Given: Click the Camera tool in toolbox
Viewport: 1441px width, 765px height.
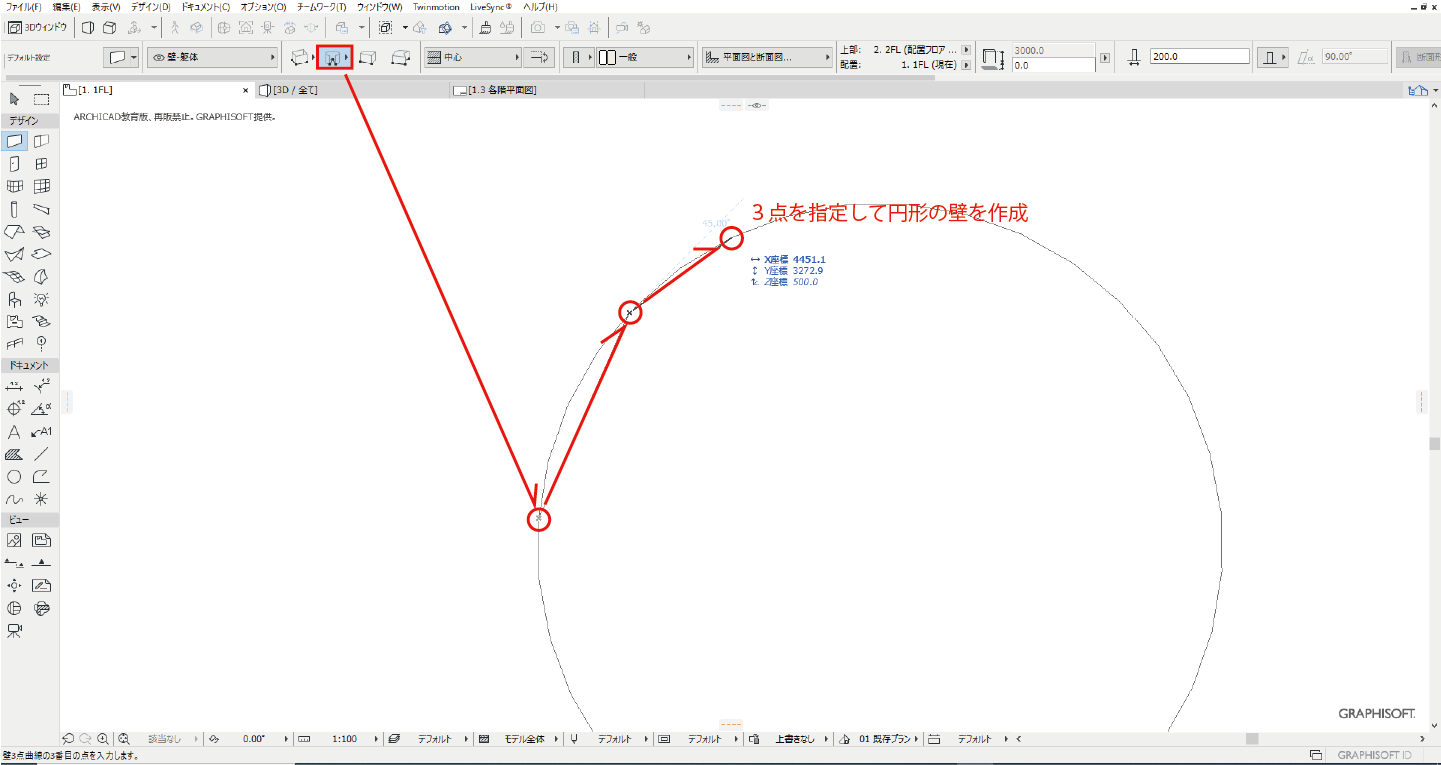Looking at the screenshot, I should pyautogui.click(x=14, y=631).
